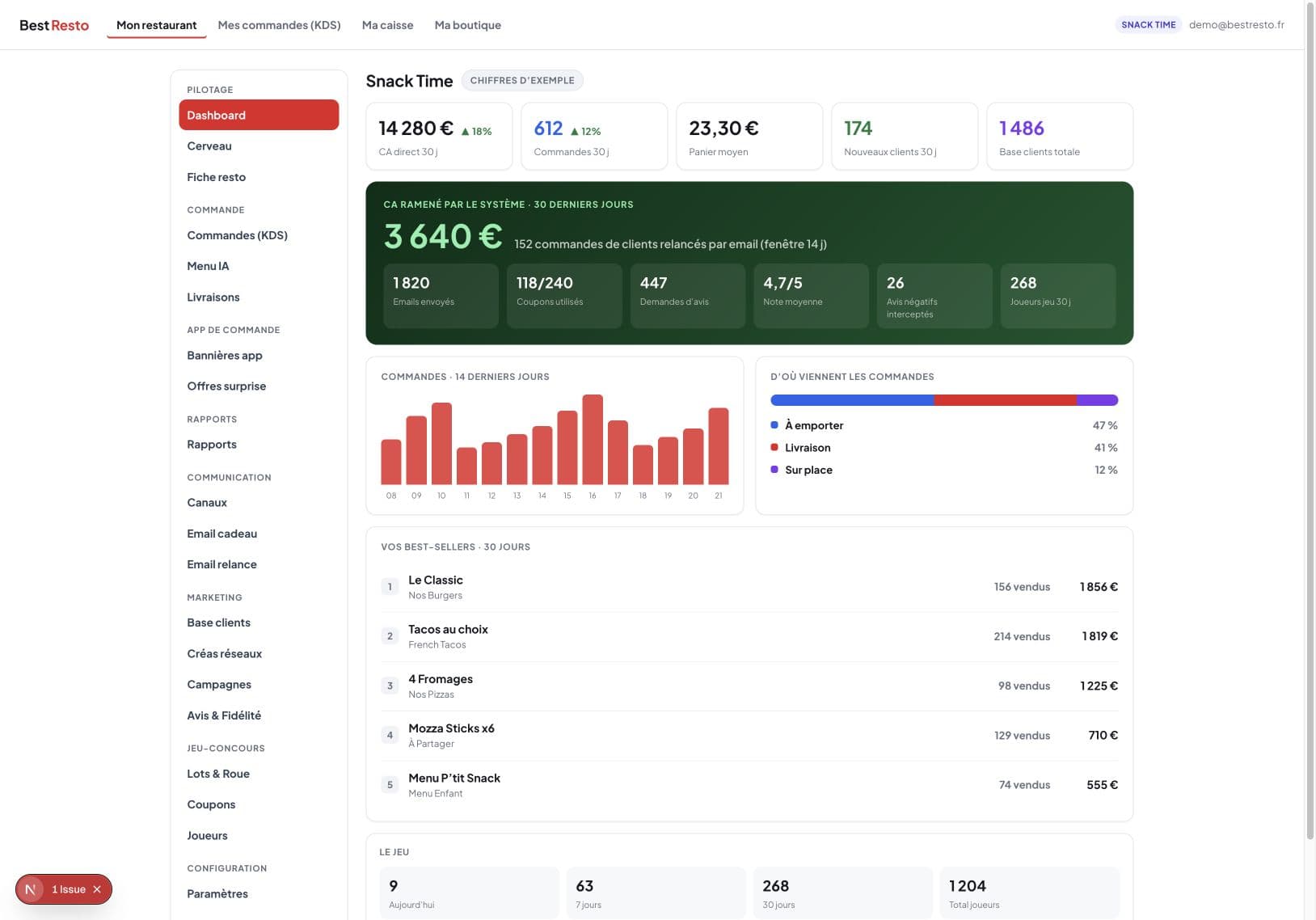Click the red Livraison bar segment
Image resolution: width=1316 pixels, height=920 pixels.
1005,400
